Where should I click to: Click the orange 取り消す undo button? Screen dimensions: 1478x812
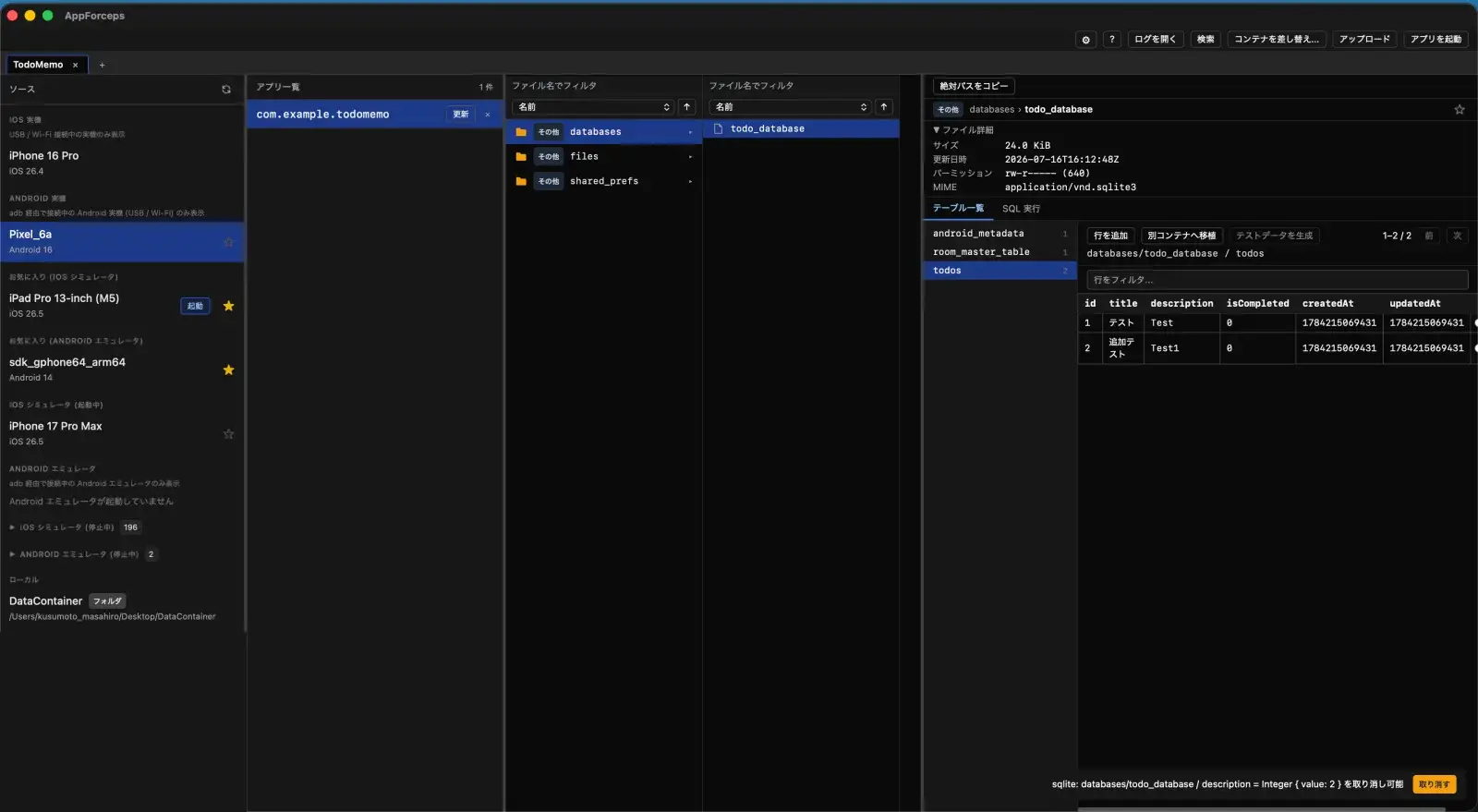pos(1434,784)
